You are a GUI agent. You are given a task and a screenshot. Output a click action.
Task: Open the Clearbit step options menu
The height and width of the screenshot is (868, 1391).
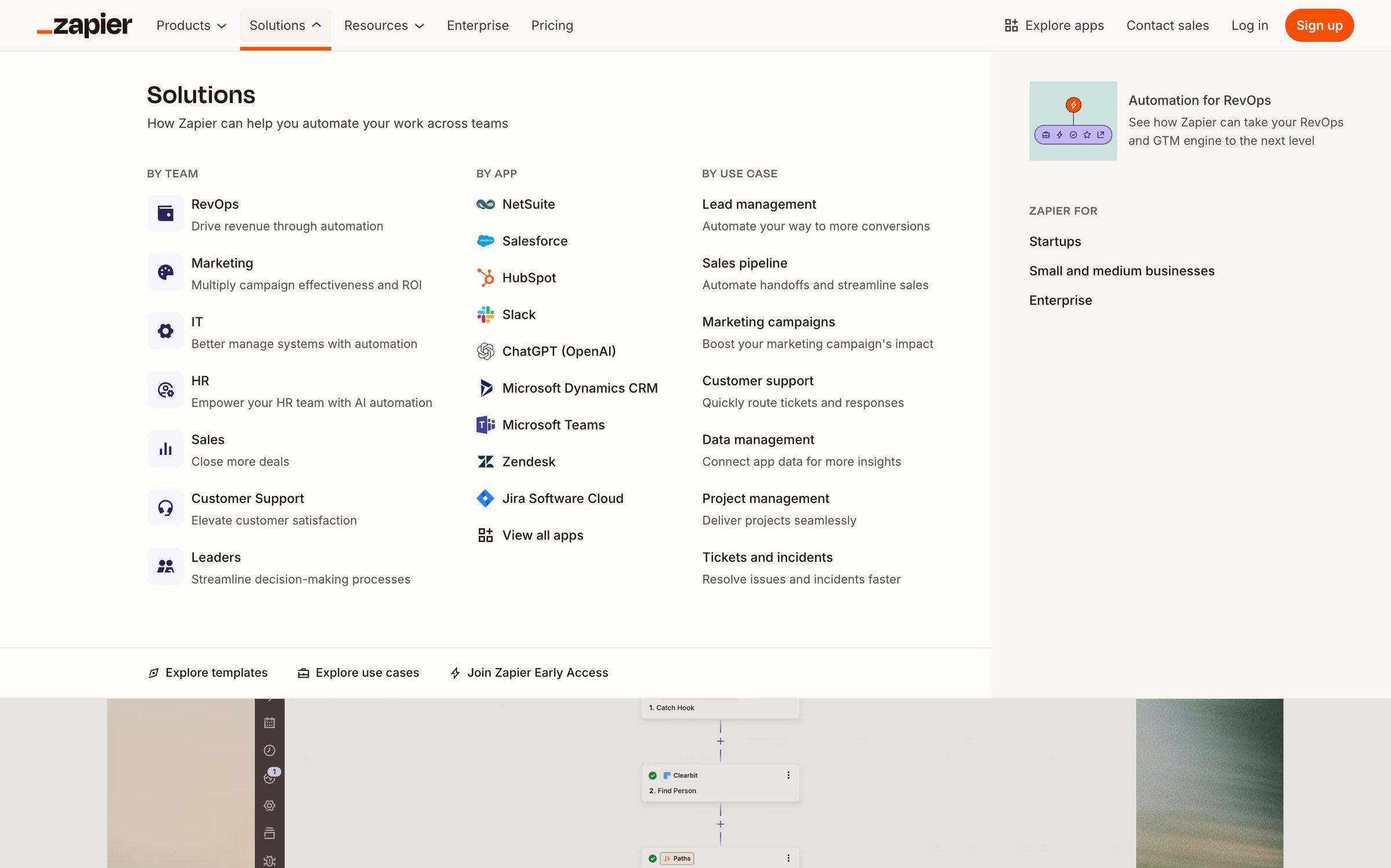[788, 775]
